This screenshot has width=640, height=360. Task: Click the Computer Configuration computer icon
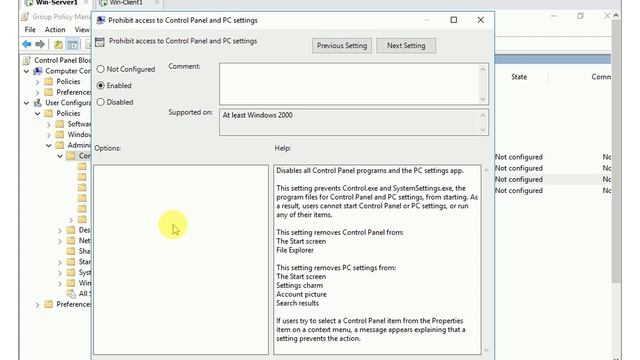click(38, 71)
